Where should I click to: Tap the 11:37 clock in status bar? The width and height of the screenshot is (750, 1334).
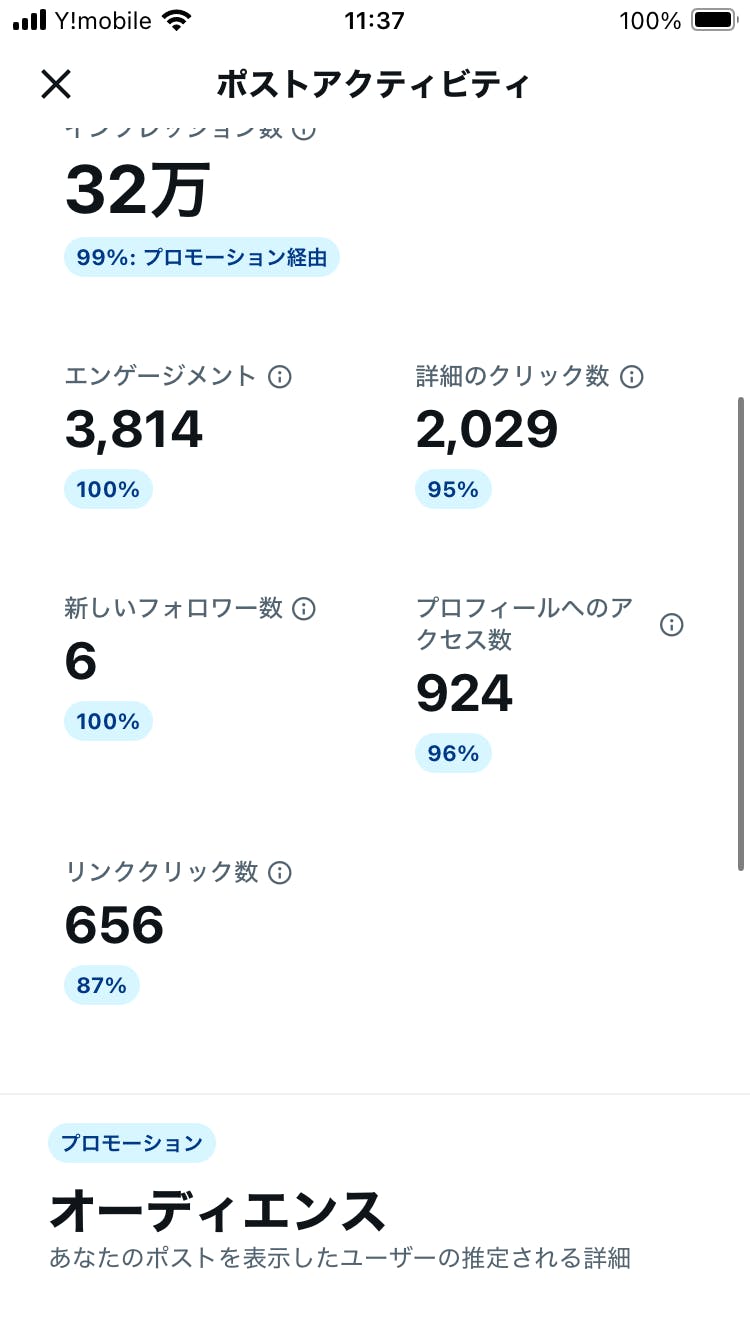point(374,21)
